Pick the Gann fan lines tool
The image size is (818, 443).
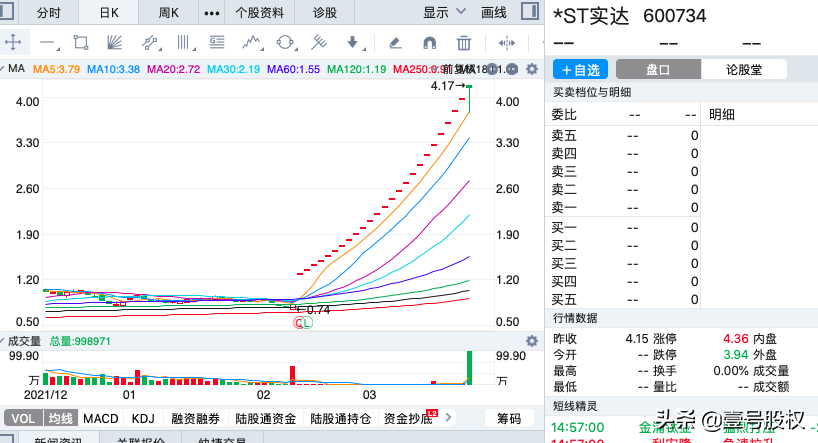coord(114,43)
